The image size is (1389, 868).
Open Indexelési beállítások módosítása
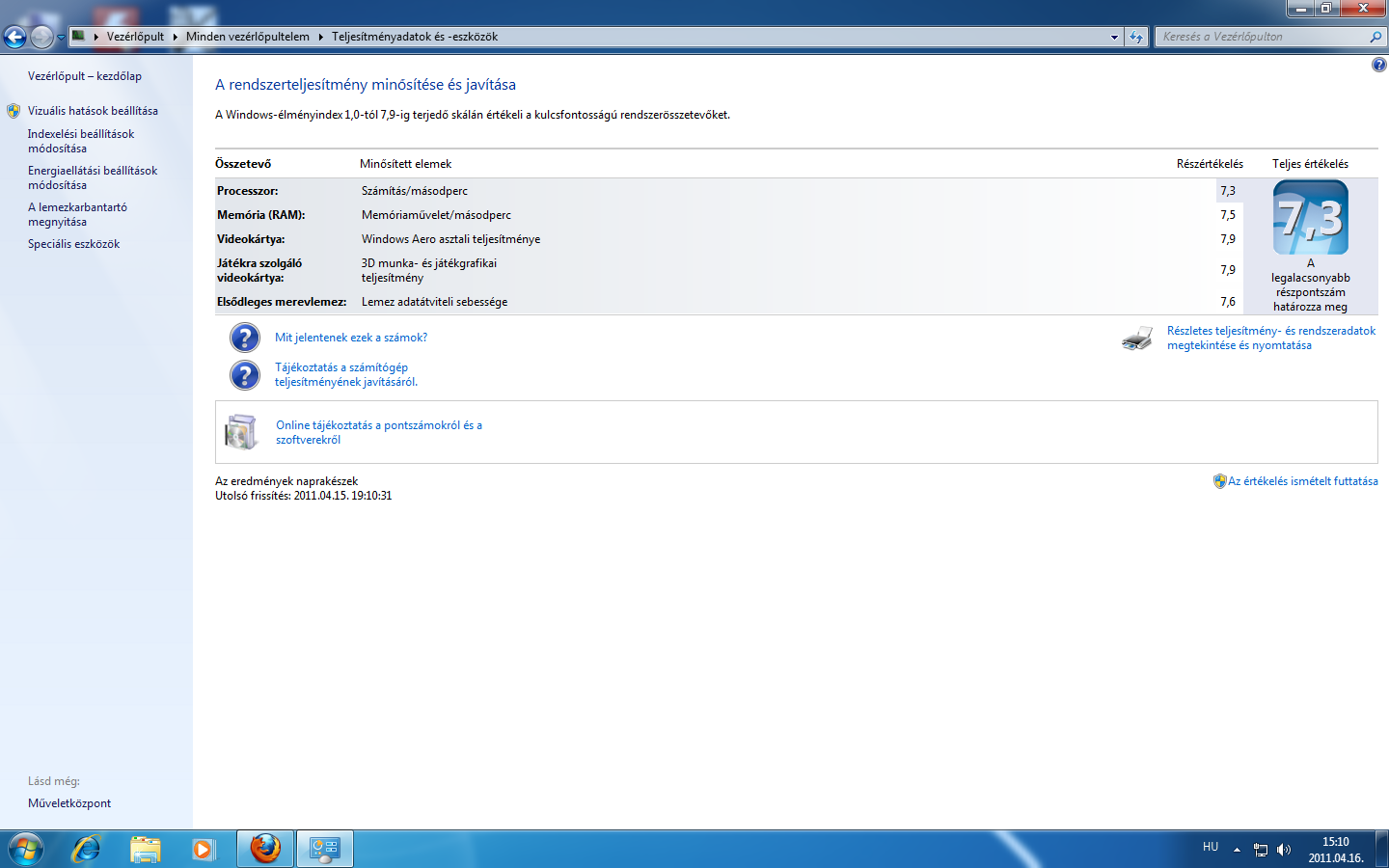tap(81, 141)
